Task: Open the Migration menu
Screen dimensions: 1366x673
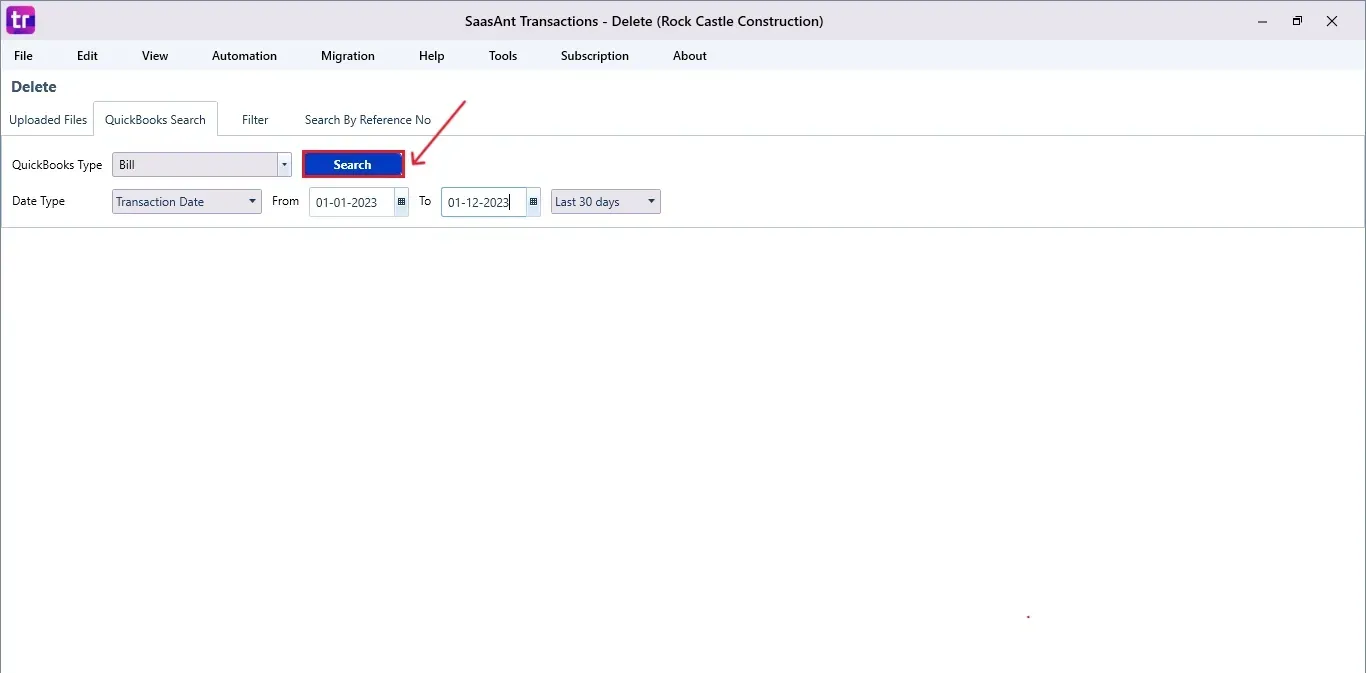Action: point(348,56)
